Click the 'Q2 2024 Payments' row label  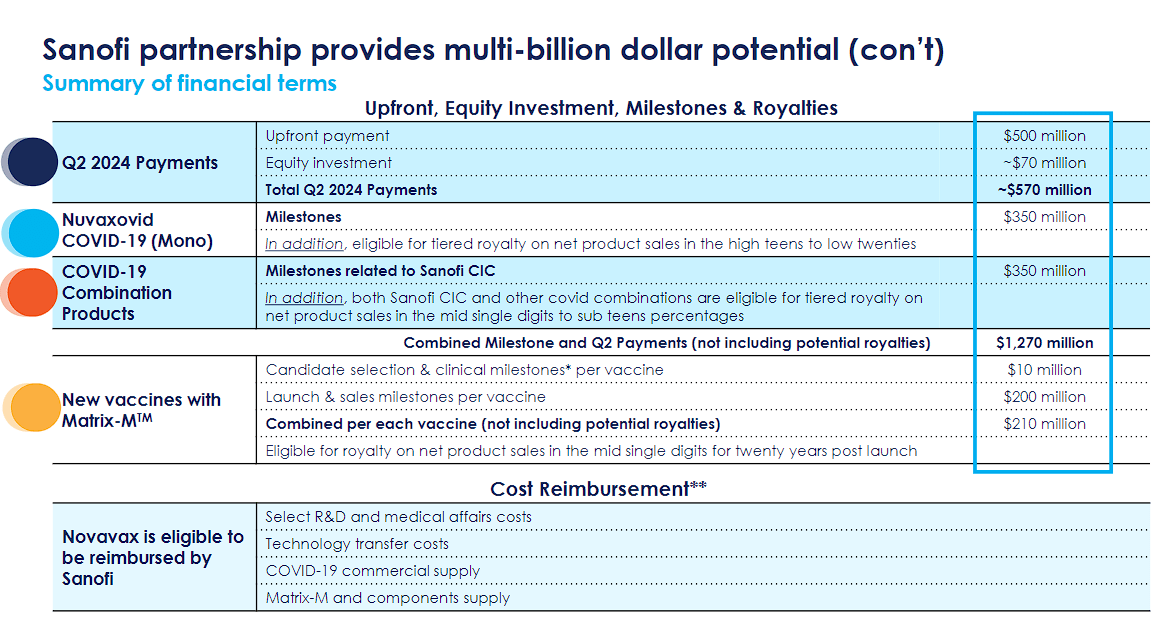(140, 163)
